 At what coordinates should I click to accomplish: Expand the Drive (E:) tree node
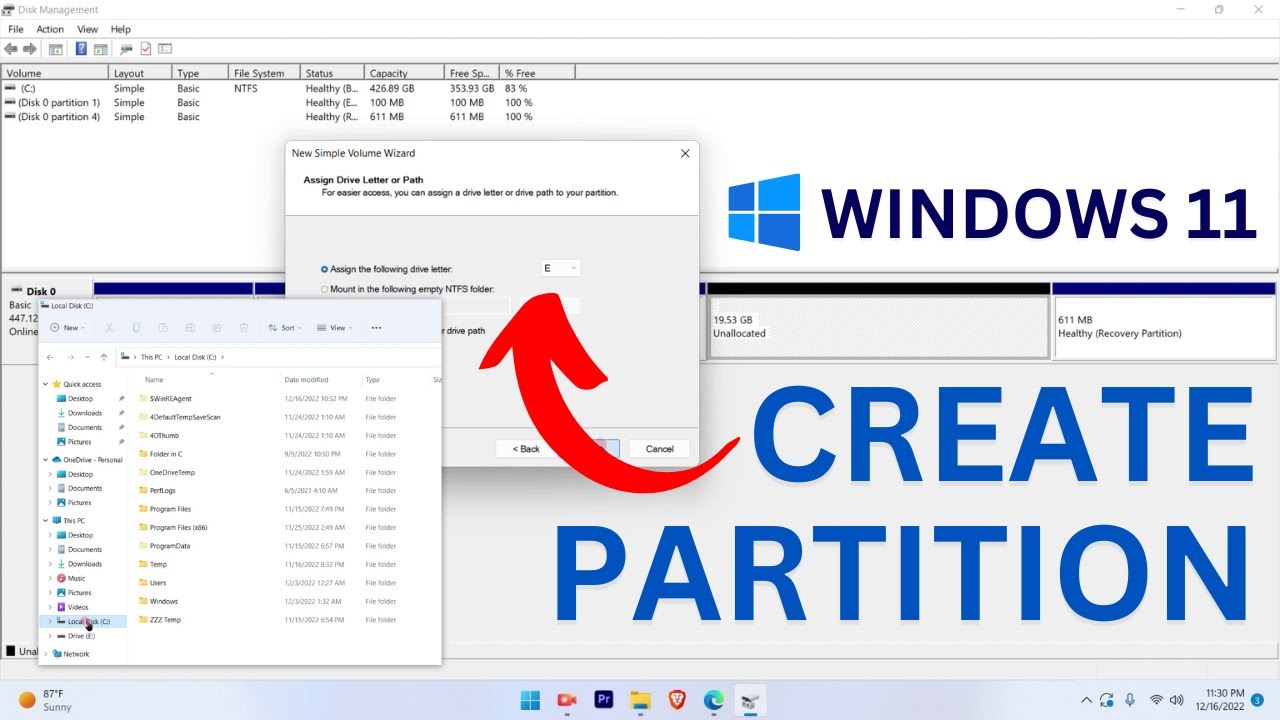click(51, 636)
